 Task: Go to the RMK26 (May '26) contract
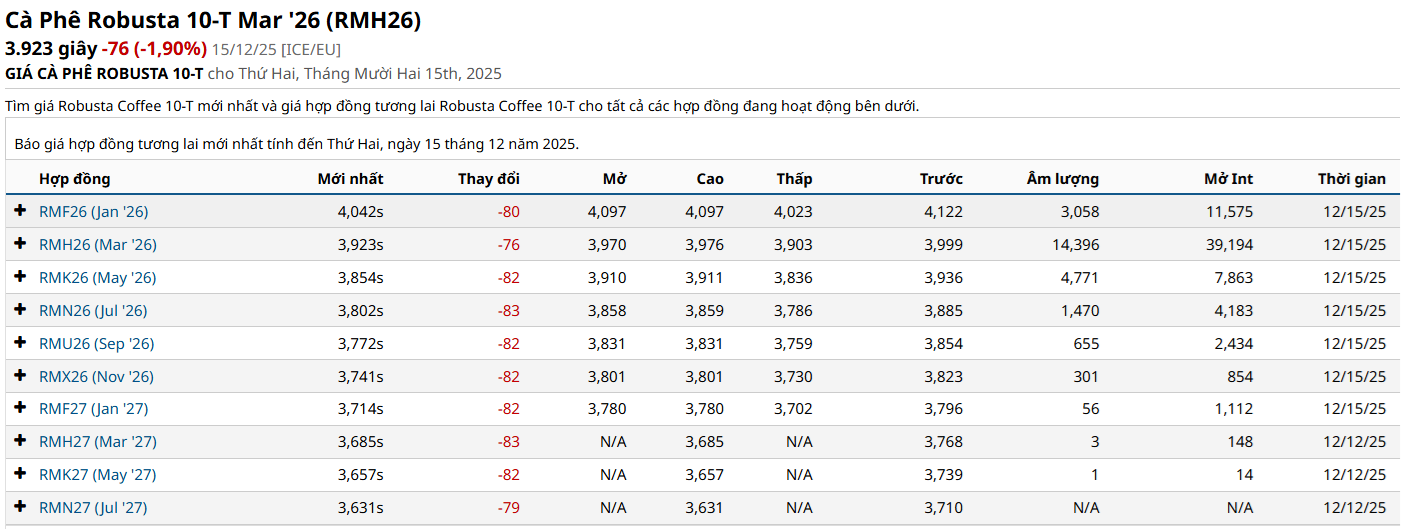pos(97,278)
